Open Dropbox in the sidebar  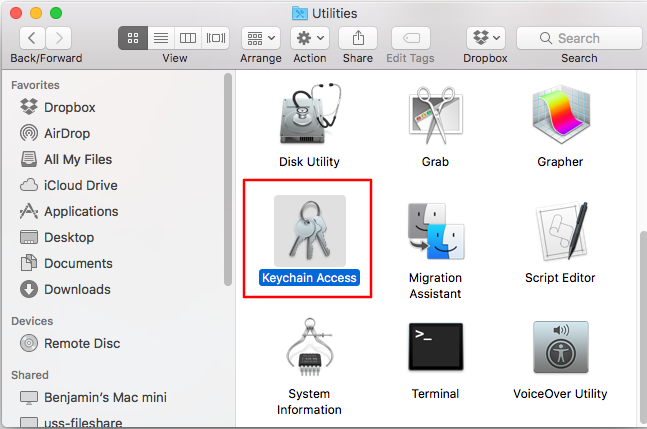point(58,107)
